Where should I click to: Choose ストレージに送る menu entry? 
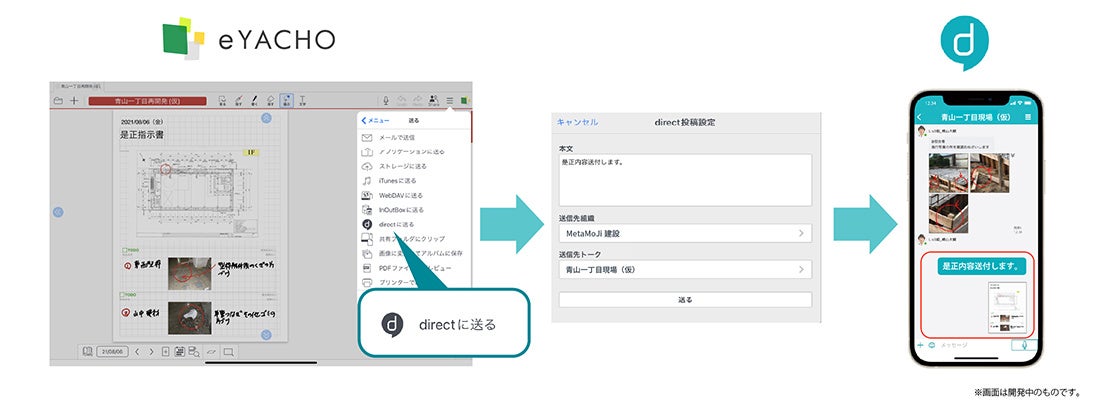[414, 166]
